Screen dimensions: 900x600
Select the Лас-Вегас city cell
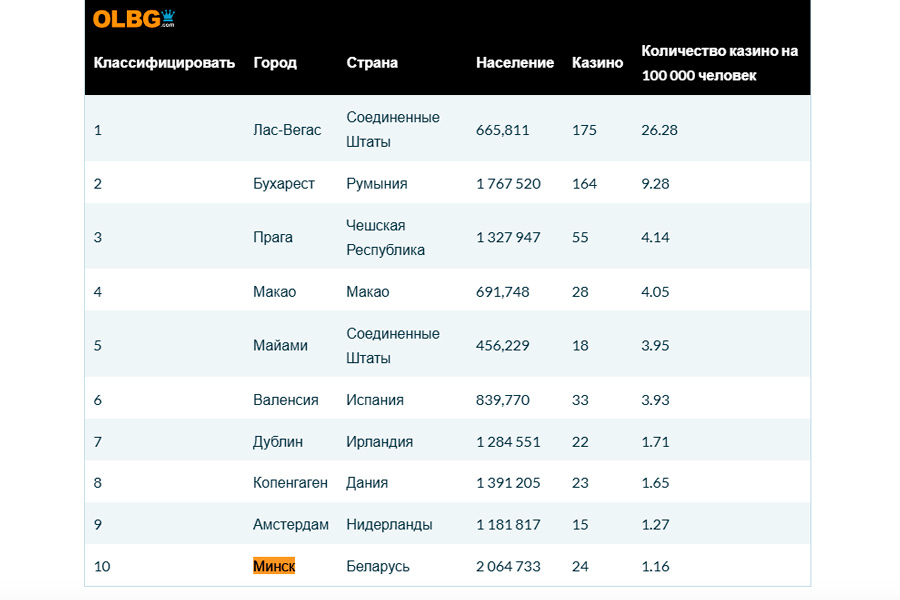point(287,130)
